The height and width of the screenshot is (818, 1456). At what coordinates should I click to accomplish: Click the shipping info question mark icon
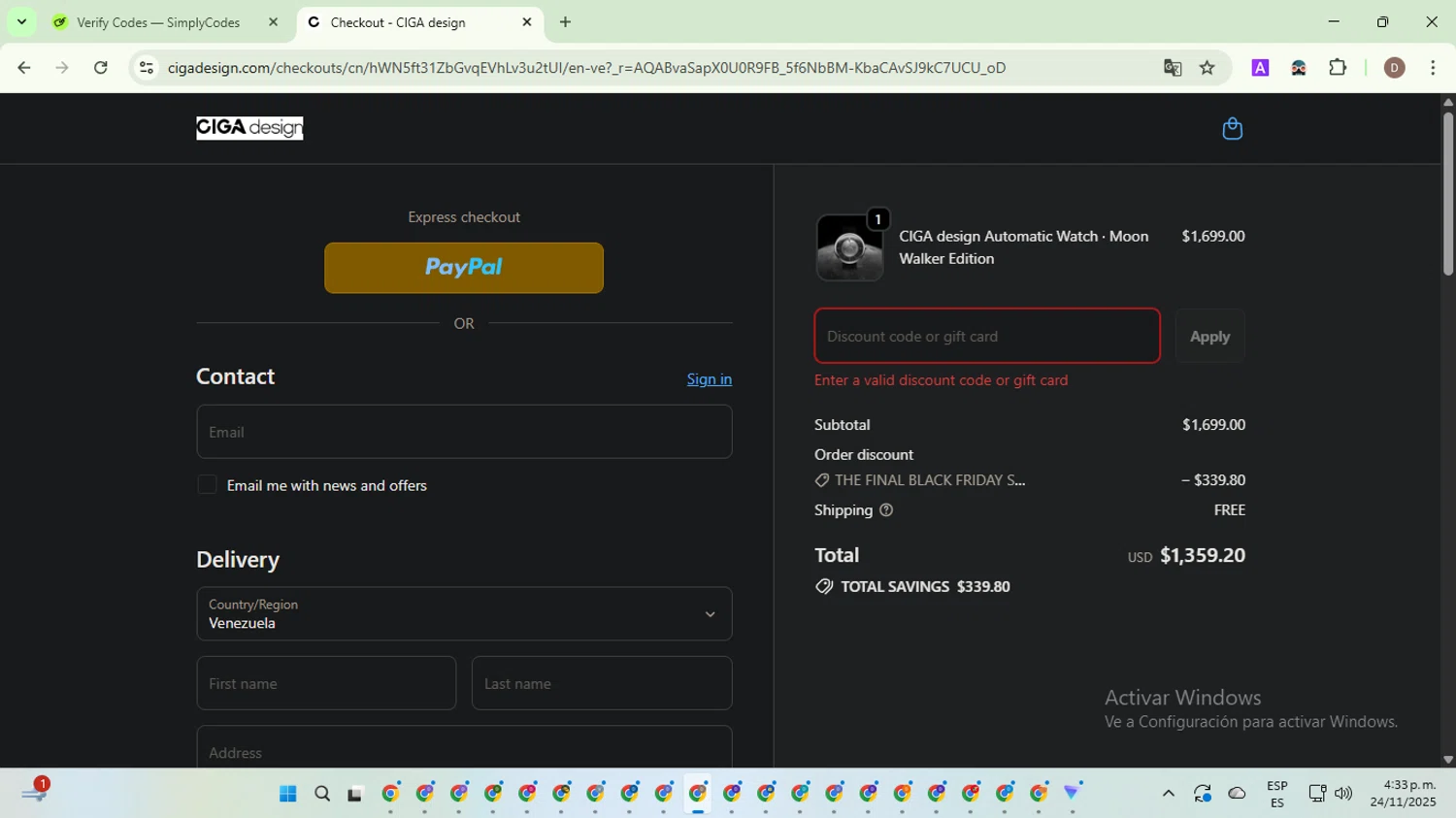click(886, 510)
